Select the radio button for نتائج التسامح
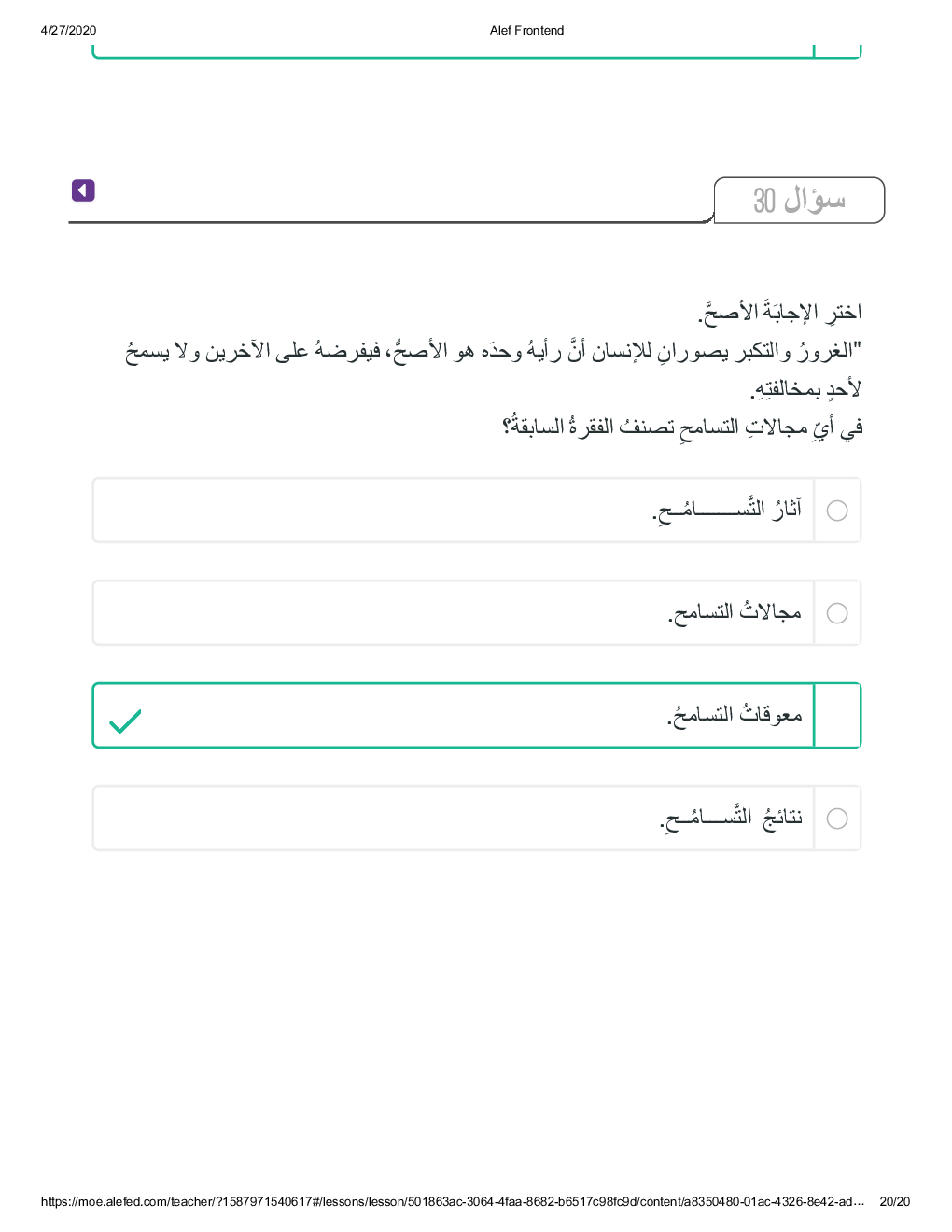 (x=837, y=819)
